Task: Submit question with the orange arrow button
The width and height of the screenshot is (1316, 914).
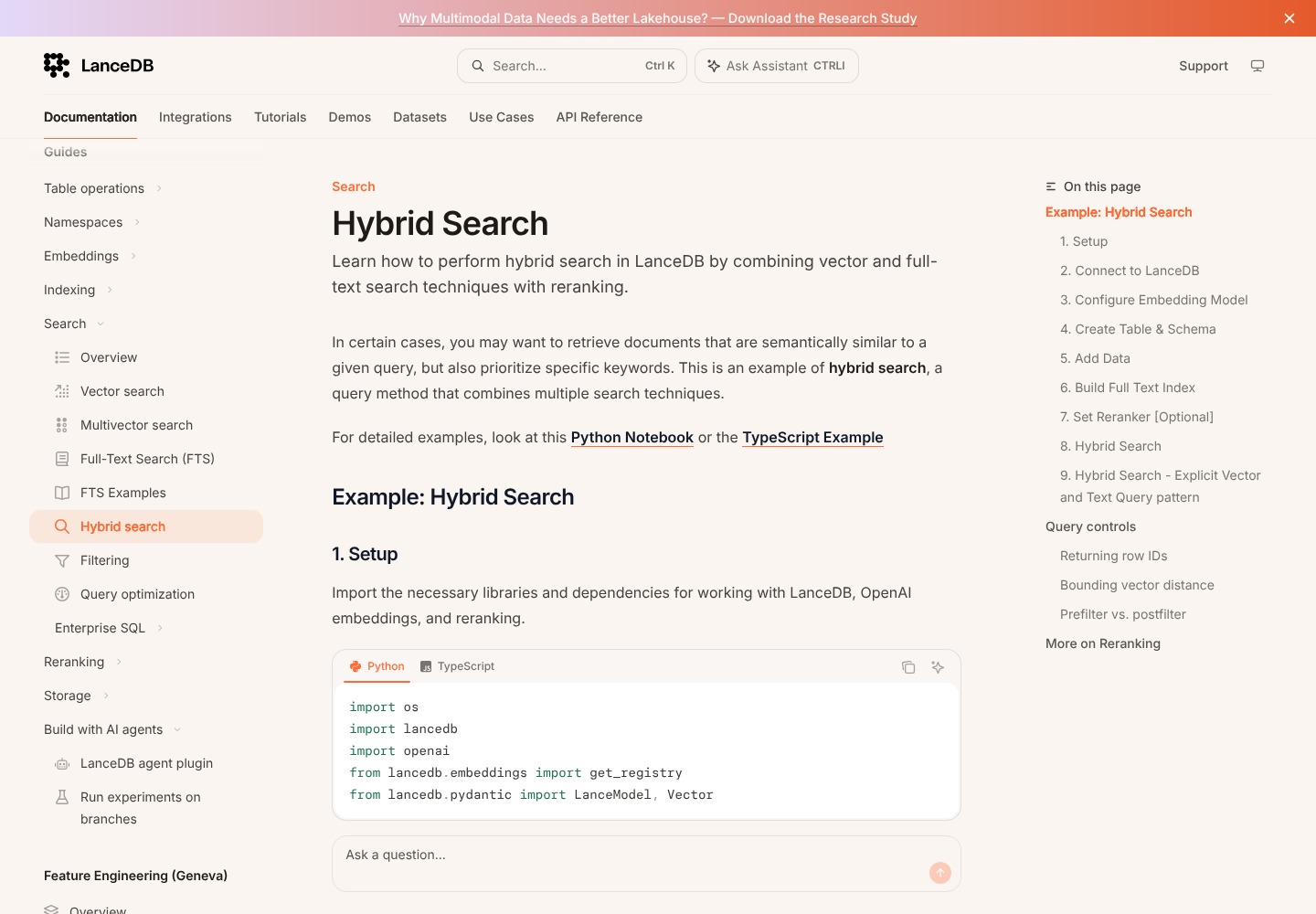Action: pos(940,873)
